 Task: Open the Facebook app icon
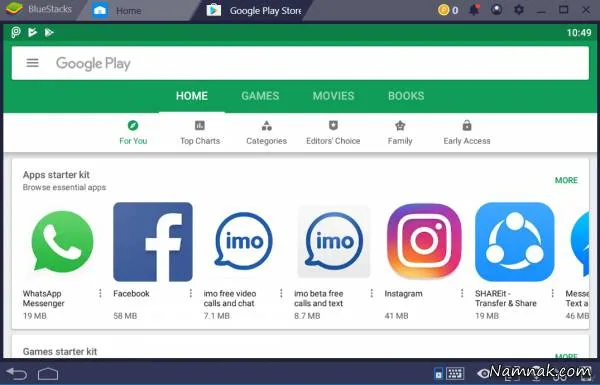coord(153,242)
